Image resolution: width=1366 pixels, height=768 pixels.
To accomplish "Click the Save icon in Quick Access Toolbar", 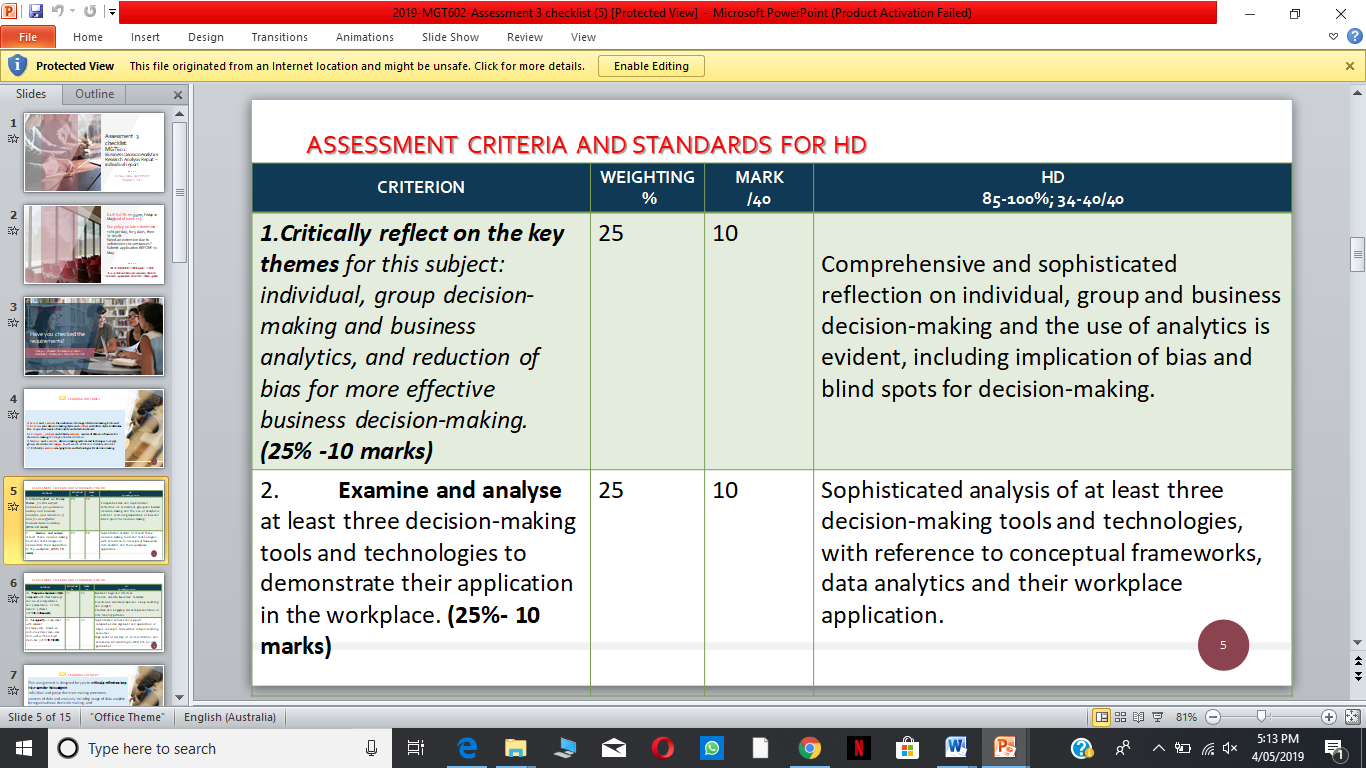I will tap(36, 13).
